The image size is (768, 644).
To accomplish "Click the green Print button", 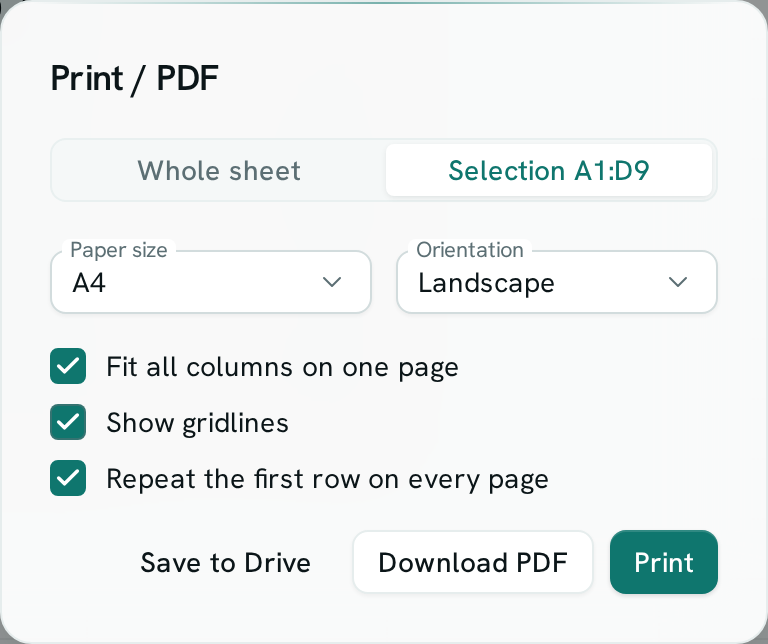I will (664, 562).
